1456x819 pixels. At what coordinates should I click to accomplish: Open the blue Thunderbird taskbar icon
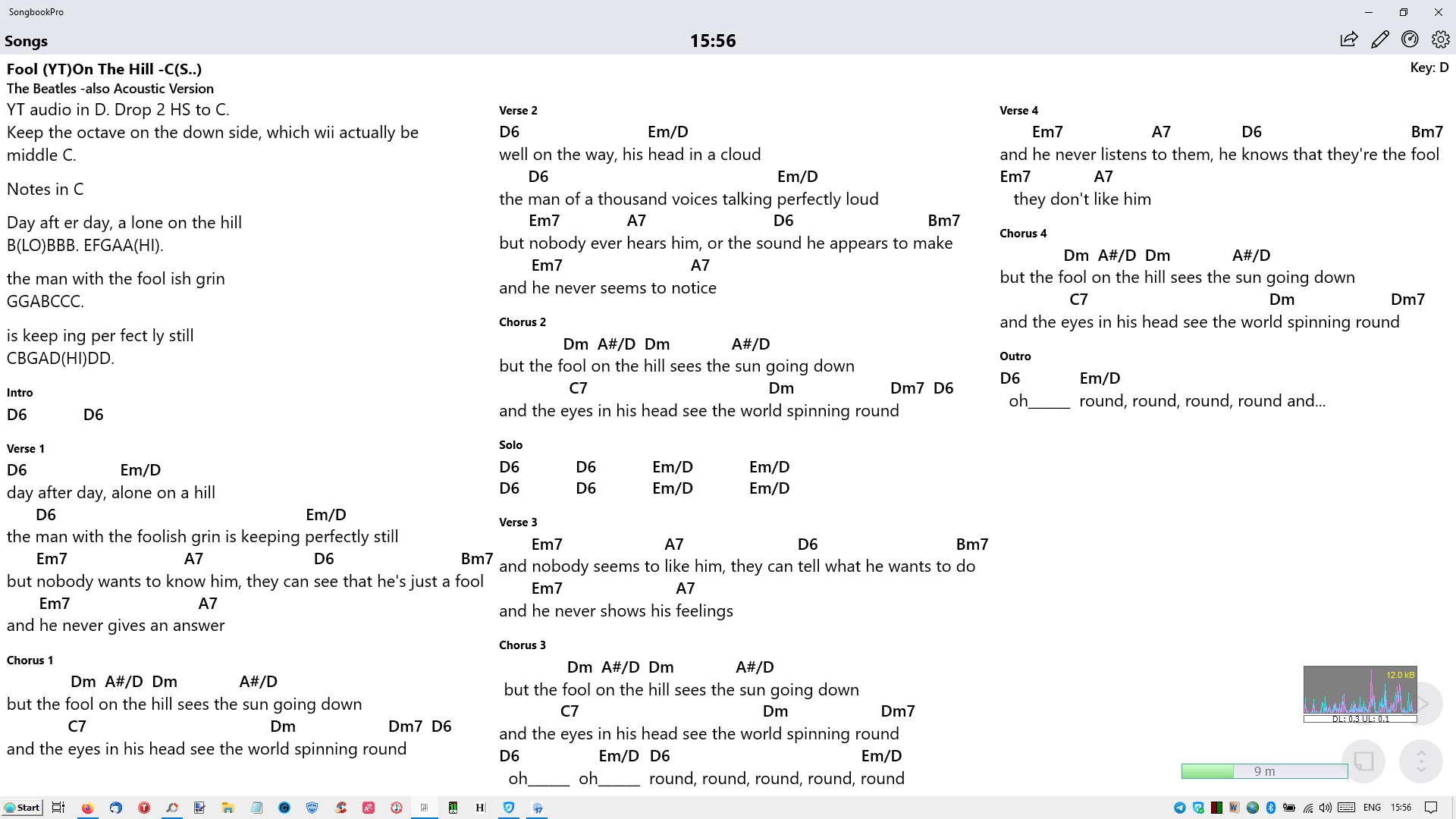pos(115,808)
